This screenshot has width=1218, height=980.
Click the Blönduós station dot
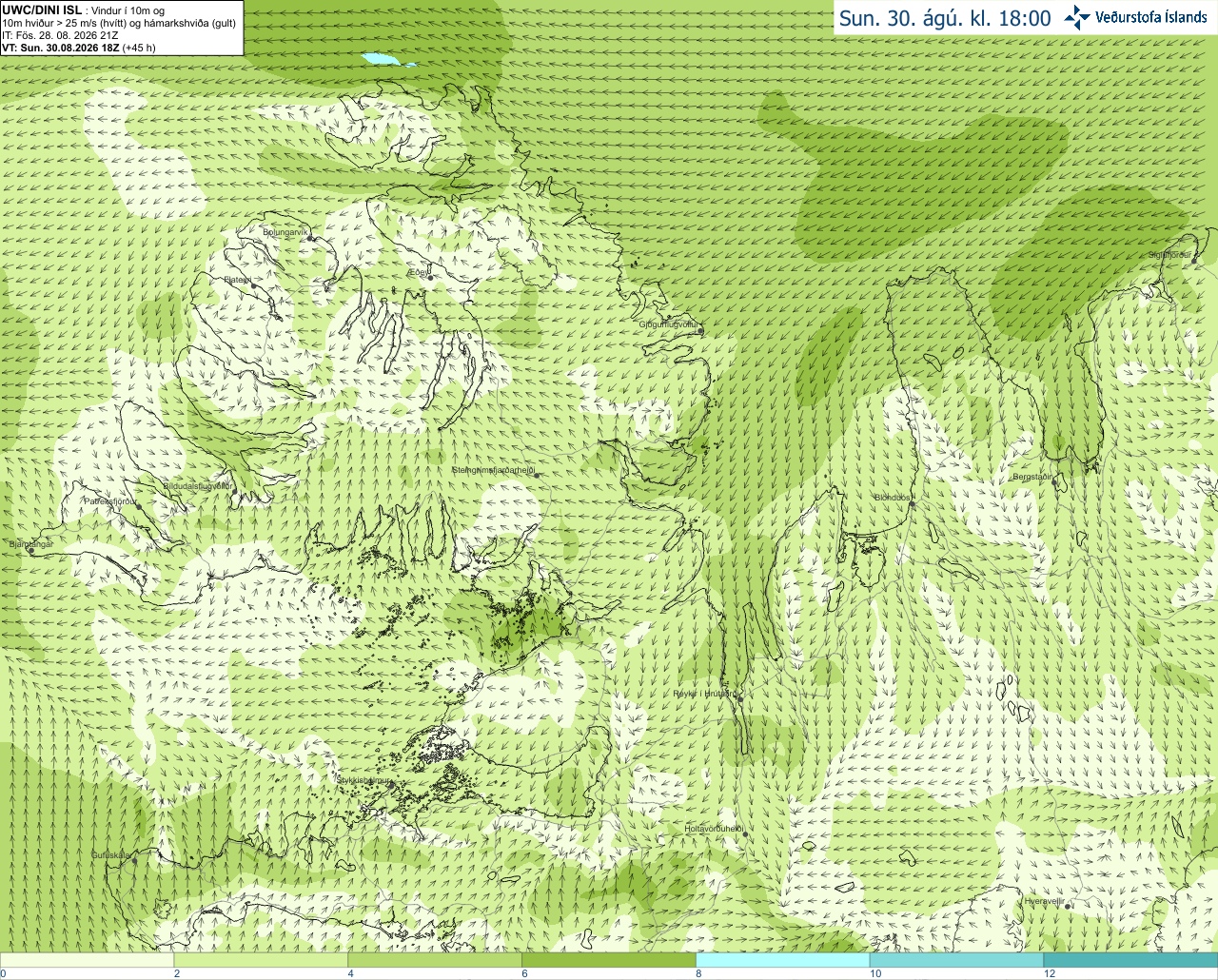point(912,505)
